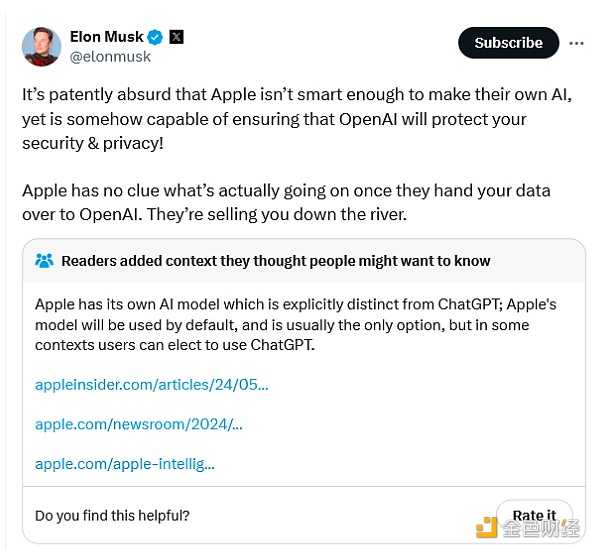This screenshot has height=549, width=591.
Task: Click the blue verified checkmark badge
Action: pos(155,37)
